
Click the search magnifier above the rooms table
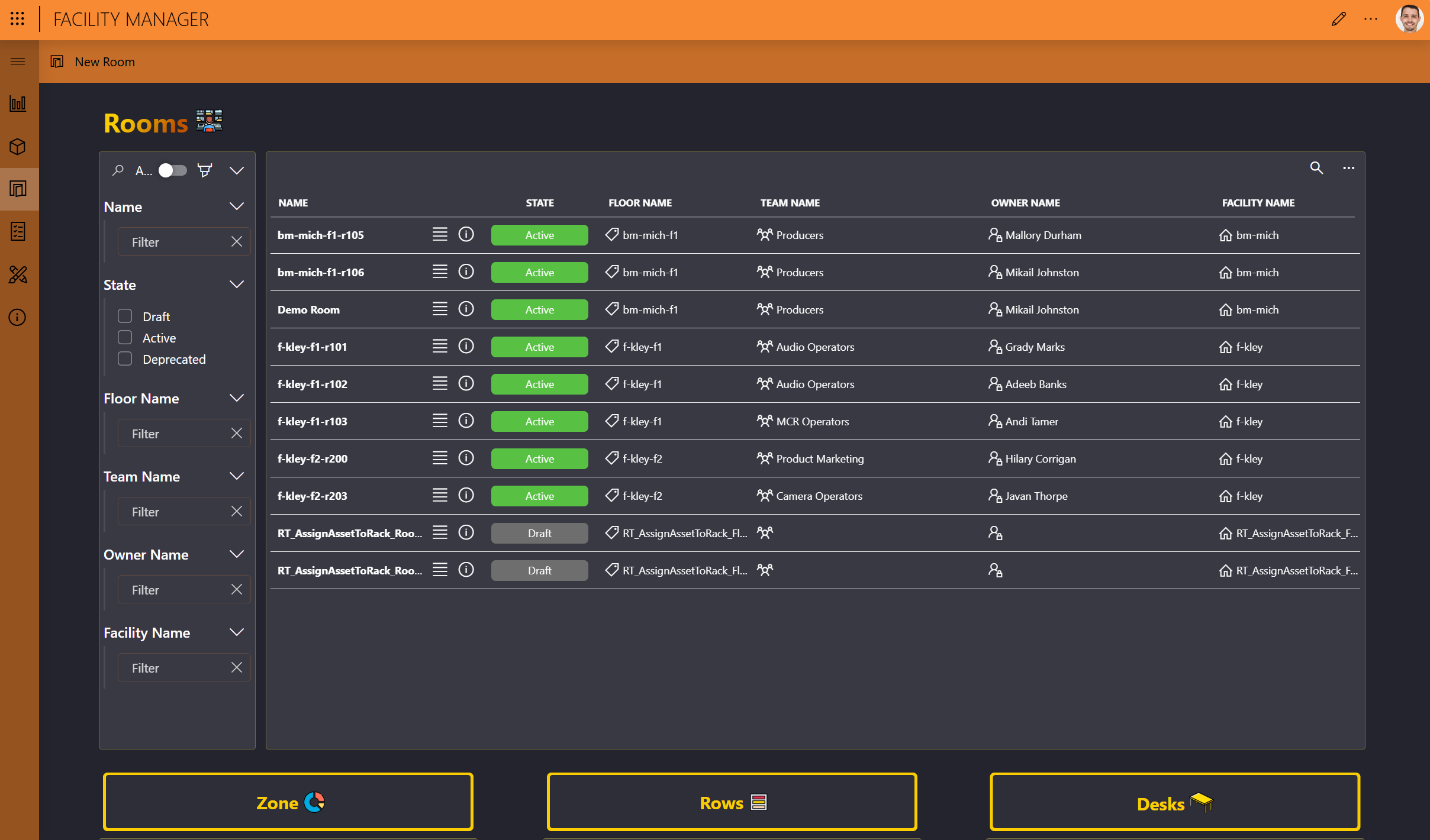point(1316,168)
